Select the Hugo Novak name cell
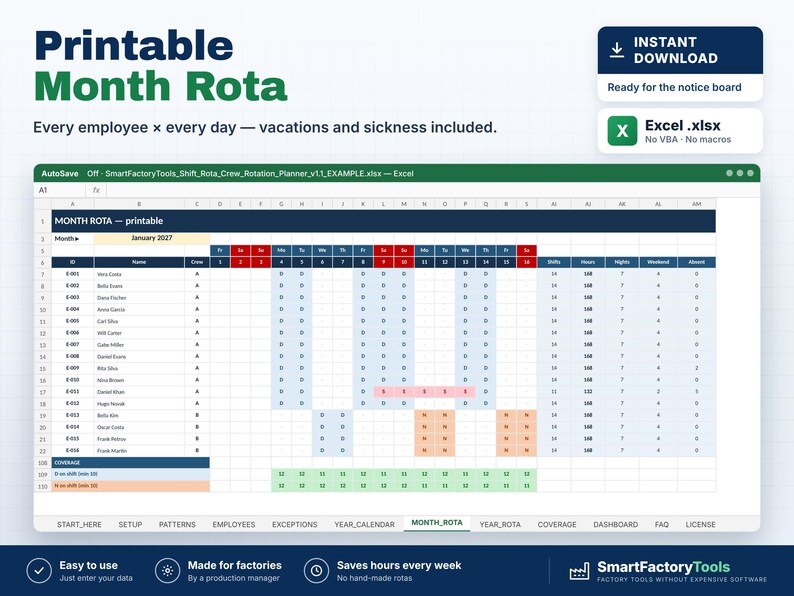Screen dimensions: 794x596 (139, 404)
